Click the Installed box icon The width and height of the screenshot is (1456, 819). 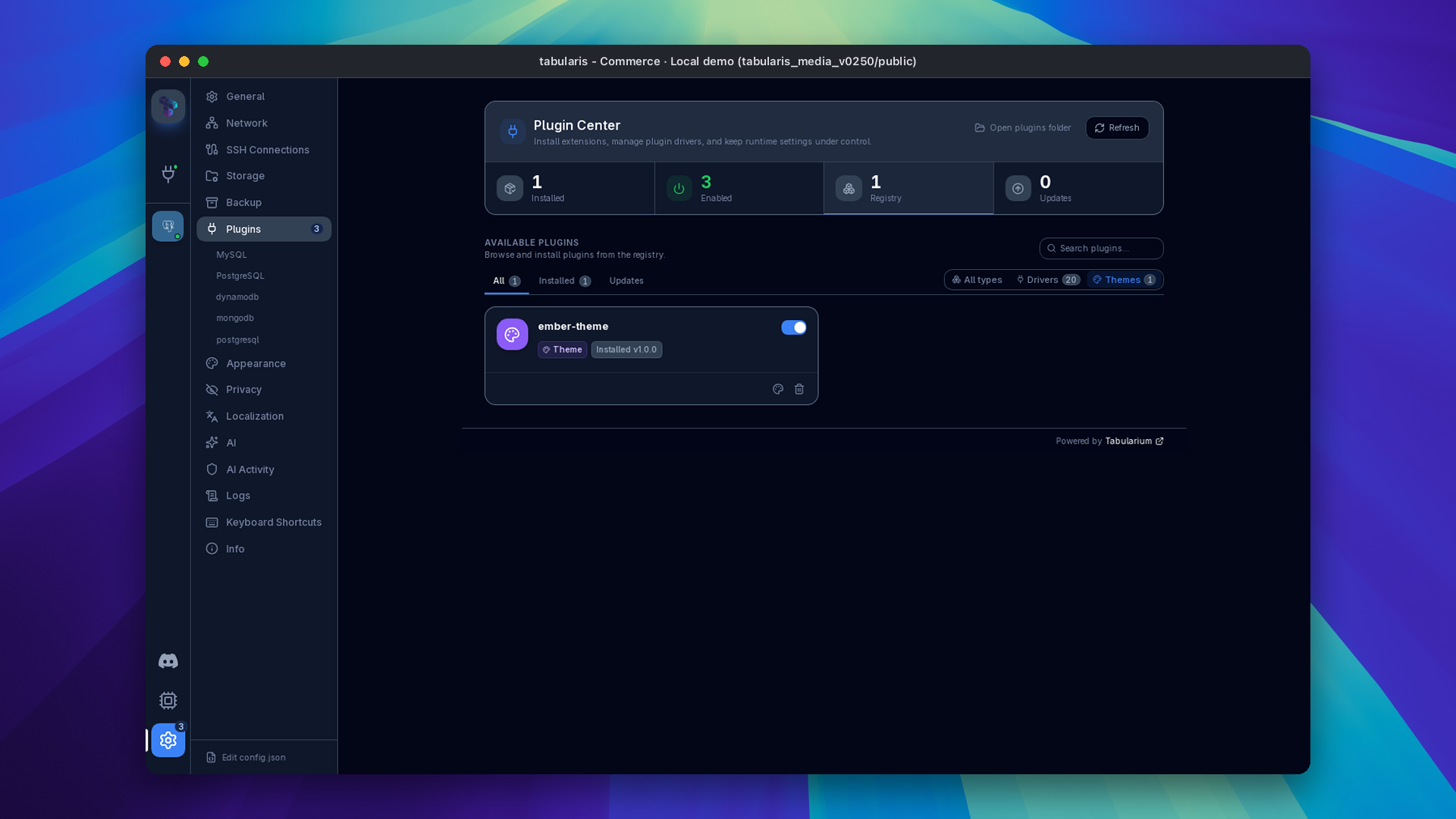(510, 189)
